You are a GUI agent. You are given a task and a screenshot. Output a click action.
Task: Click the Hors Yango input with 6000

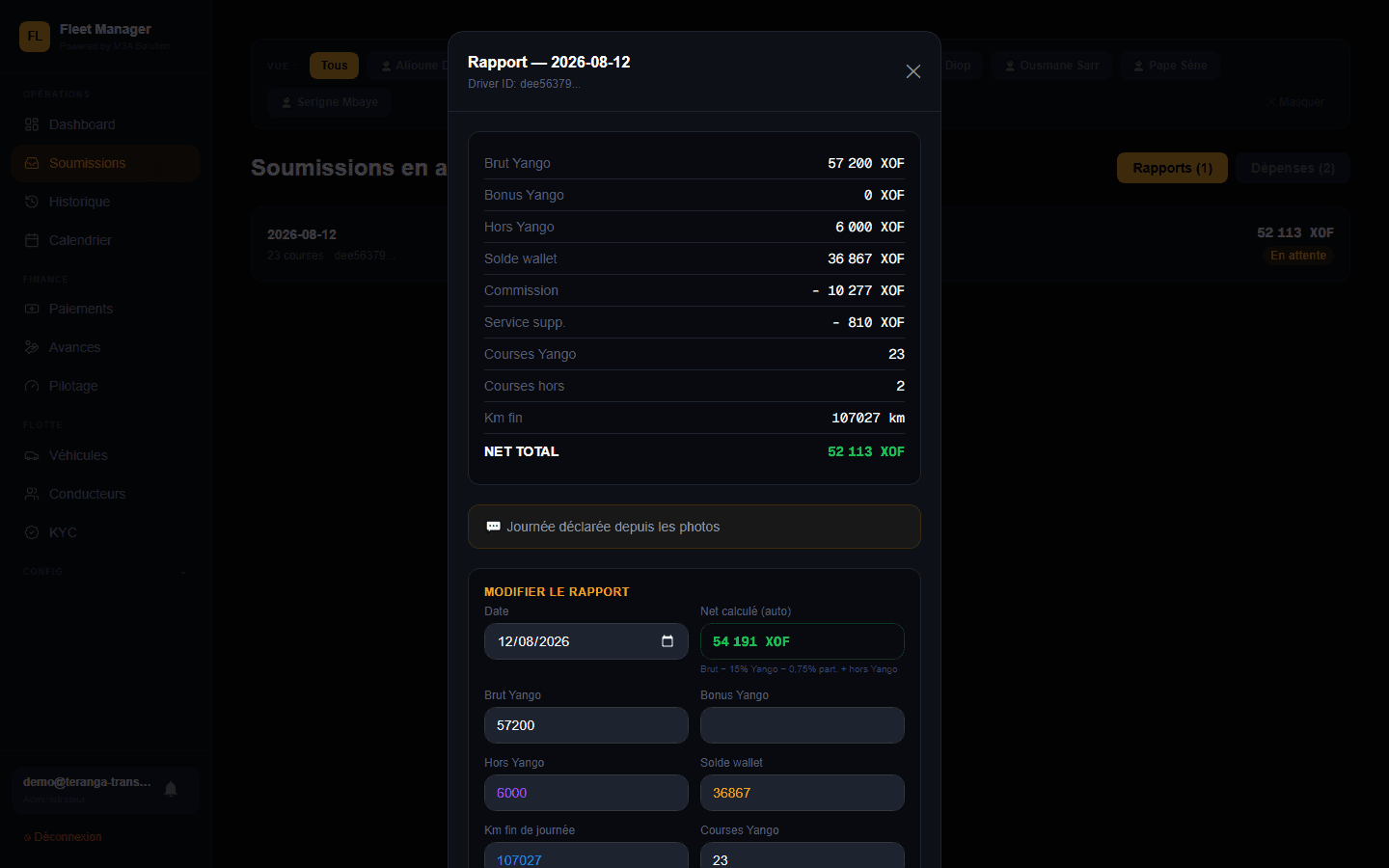[x=586, y=793]
